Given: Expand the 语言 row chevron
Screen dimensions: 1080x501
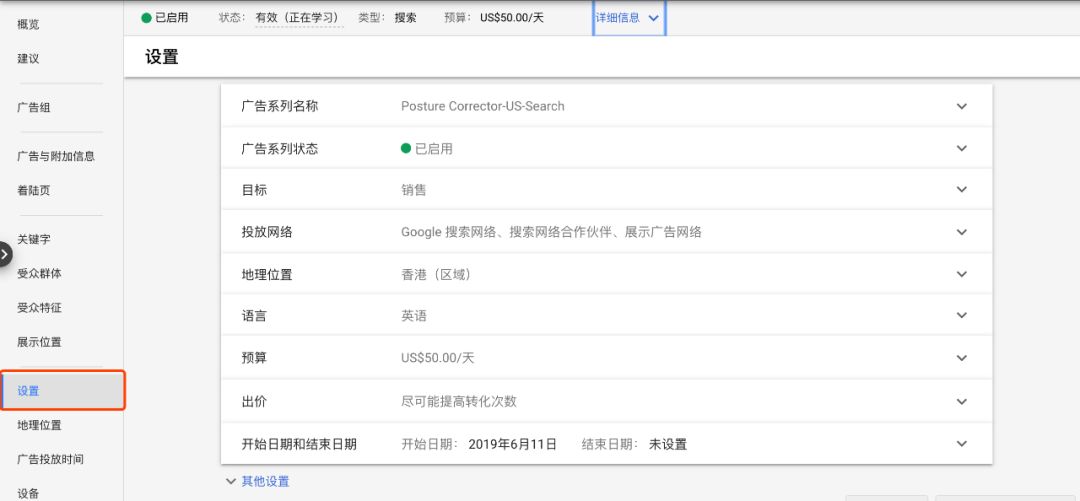Looking at the screenshot, I should [962, 316].
